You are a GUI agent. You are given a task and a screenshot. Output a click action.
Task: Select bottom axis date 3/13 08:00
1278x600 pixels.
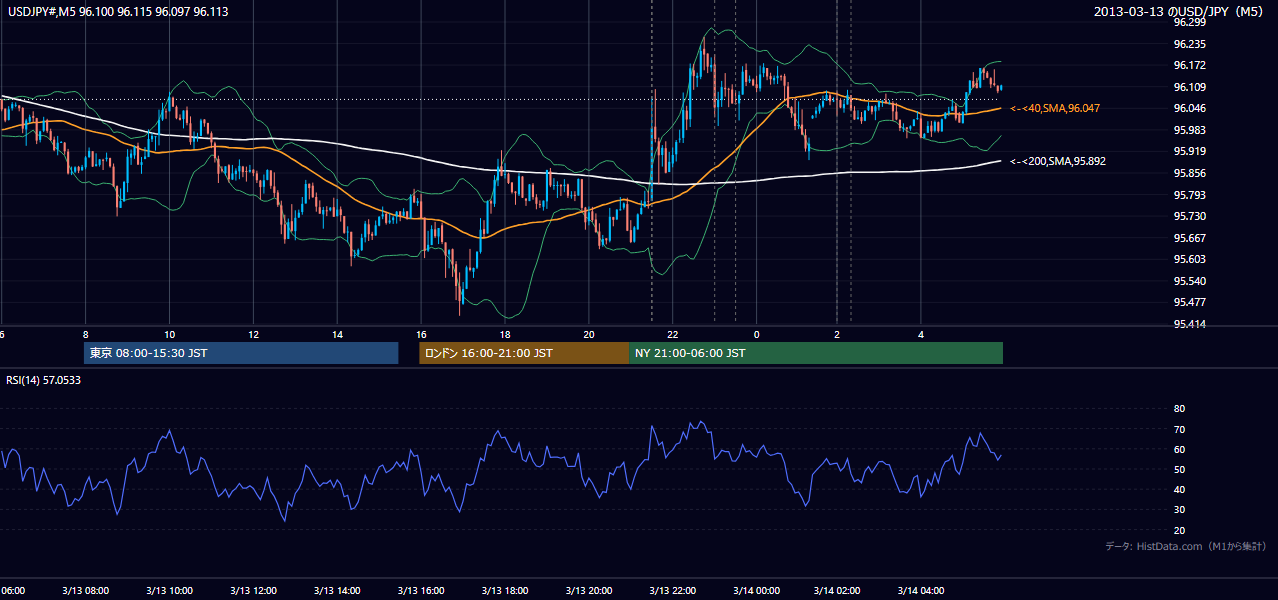coord(85,591)
